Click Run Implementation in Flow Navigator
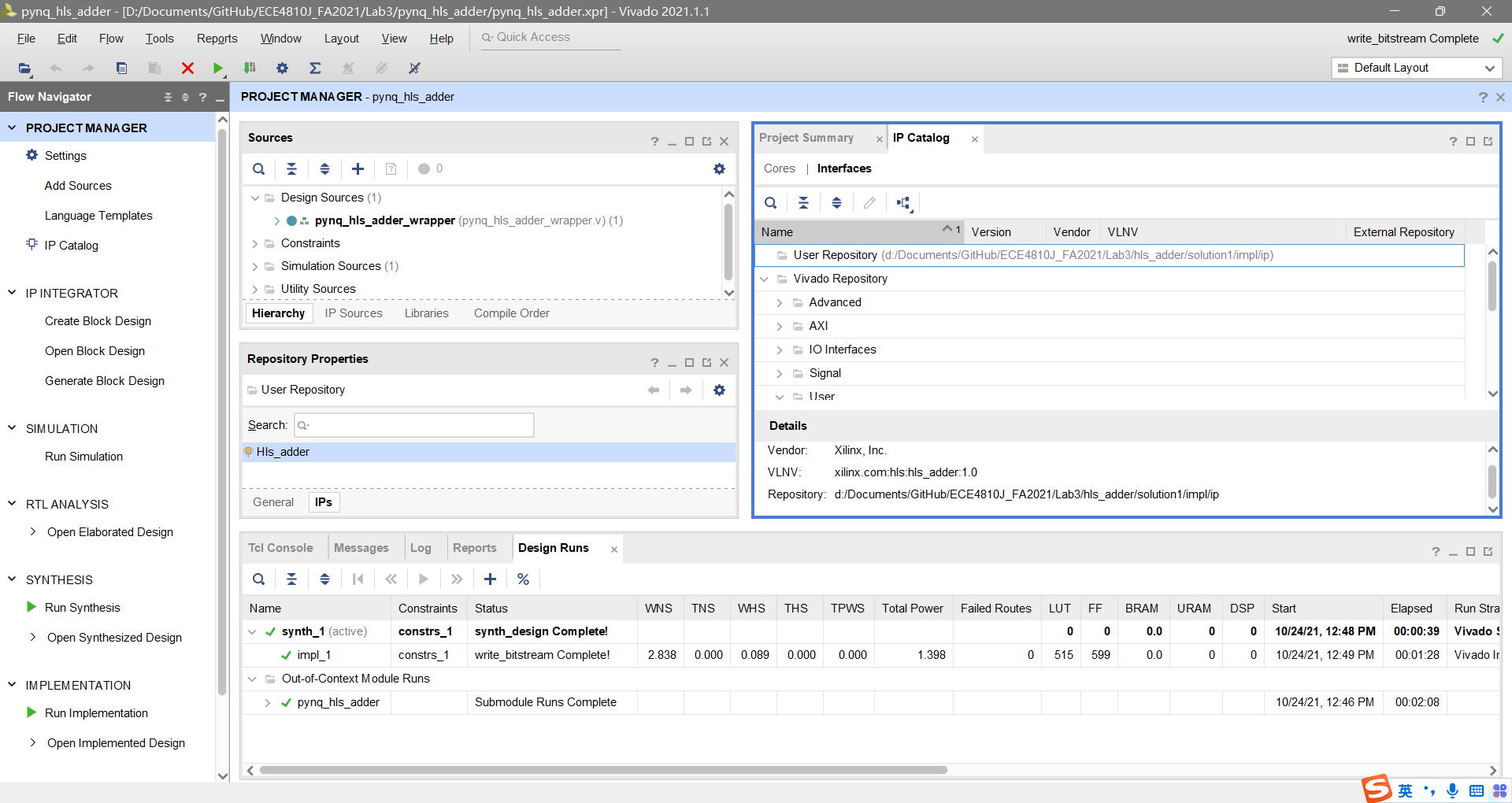Viewport: 1512px width, 803px height. (x=96, y=713)
